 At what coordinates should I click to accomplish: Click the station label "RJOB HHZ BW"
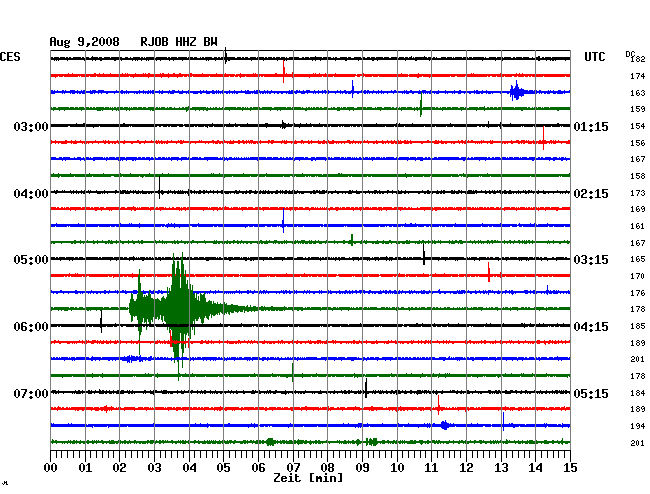(x=179, y=42)
